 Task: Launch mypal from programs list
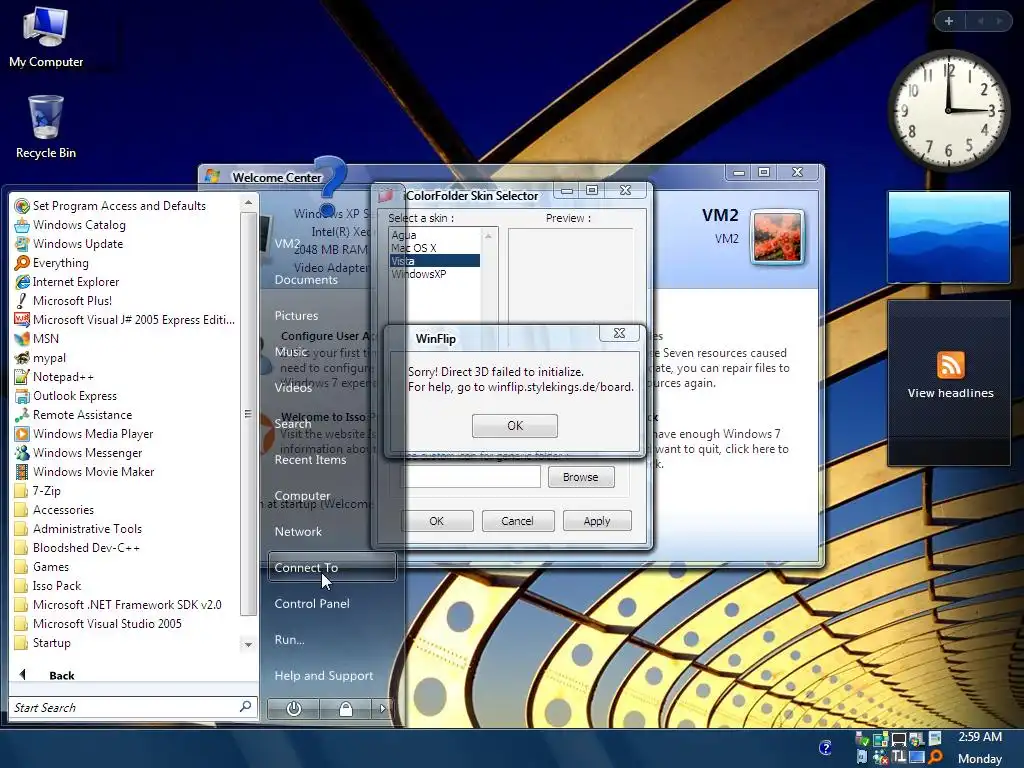point(40,358)
